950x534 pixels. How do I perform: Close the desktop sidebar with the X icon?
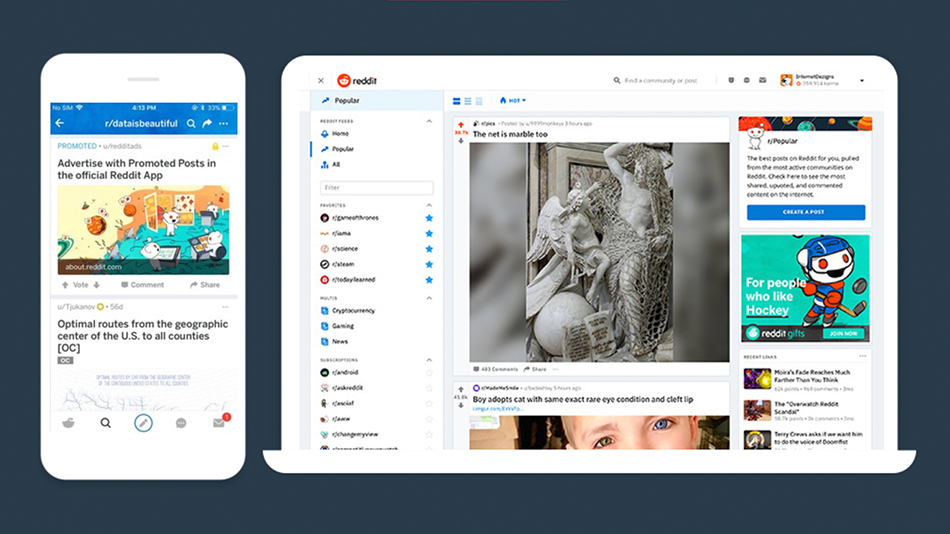point(321,81)
